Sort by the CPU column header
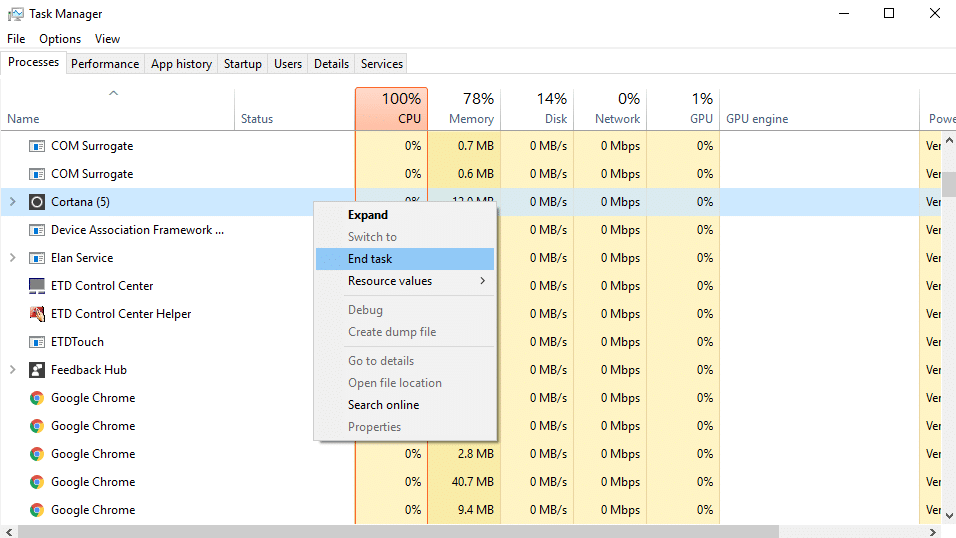Screen dimensions: 956x538 391,109
